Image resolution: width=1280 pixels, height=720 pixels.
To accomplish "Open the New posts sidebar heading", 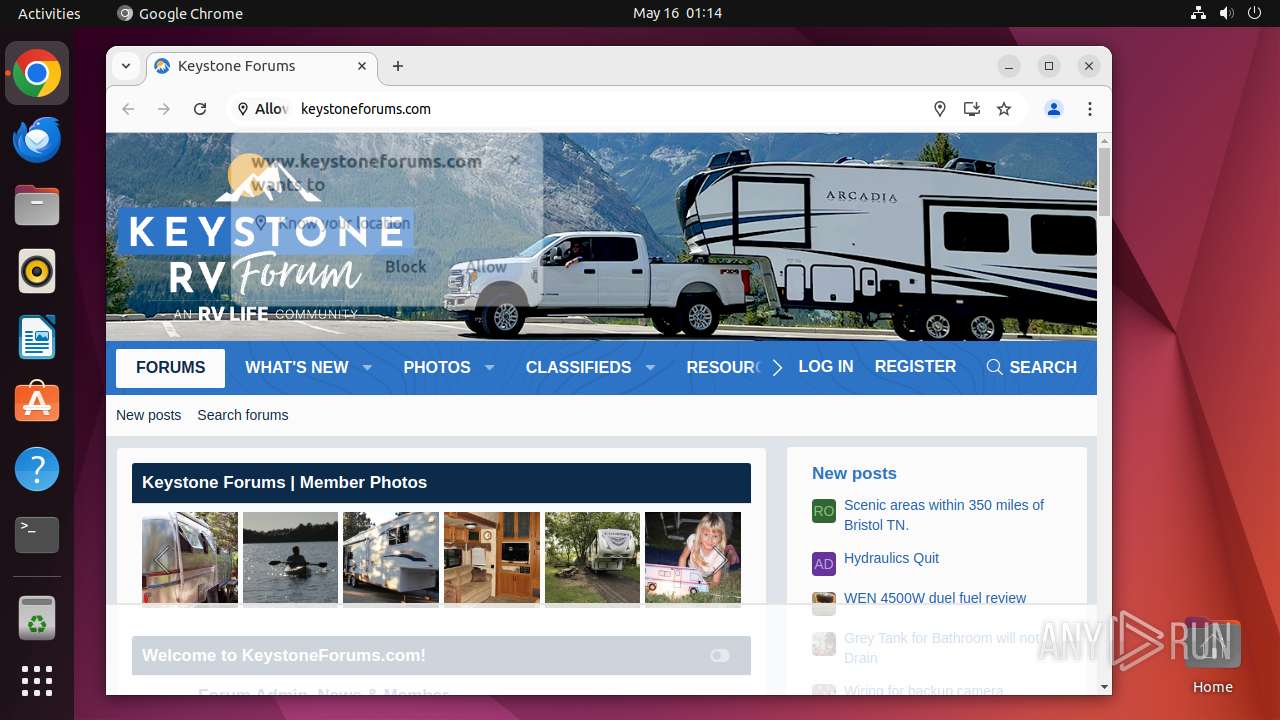I will (854, 473).
